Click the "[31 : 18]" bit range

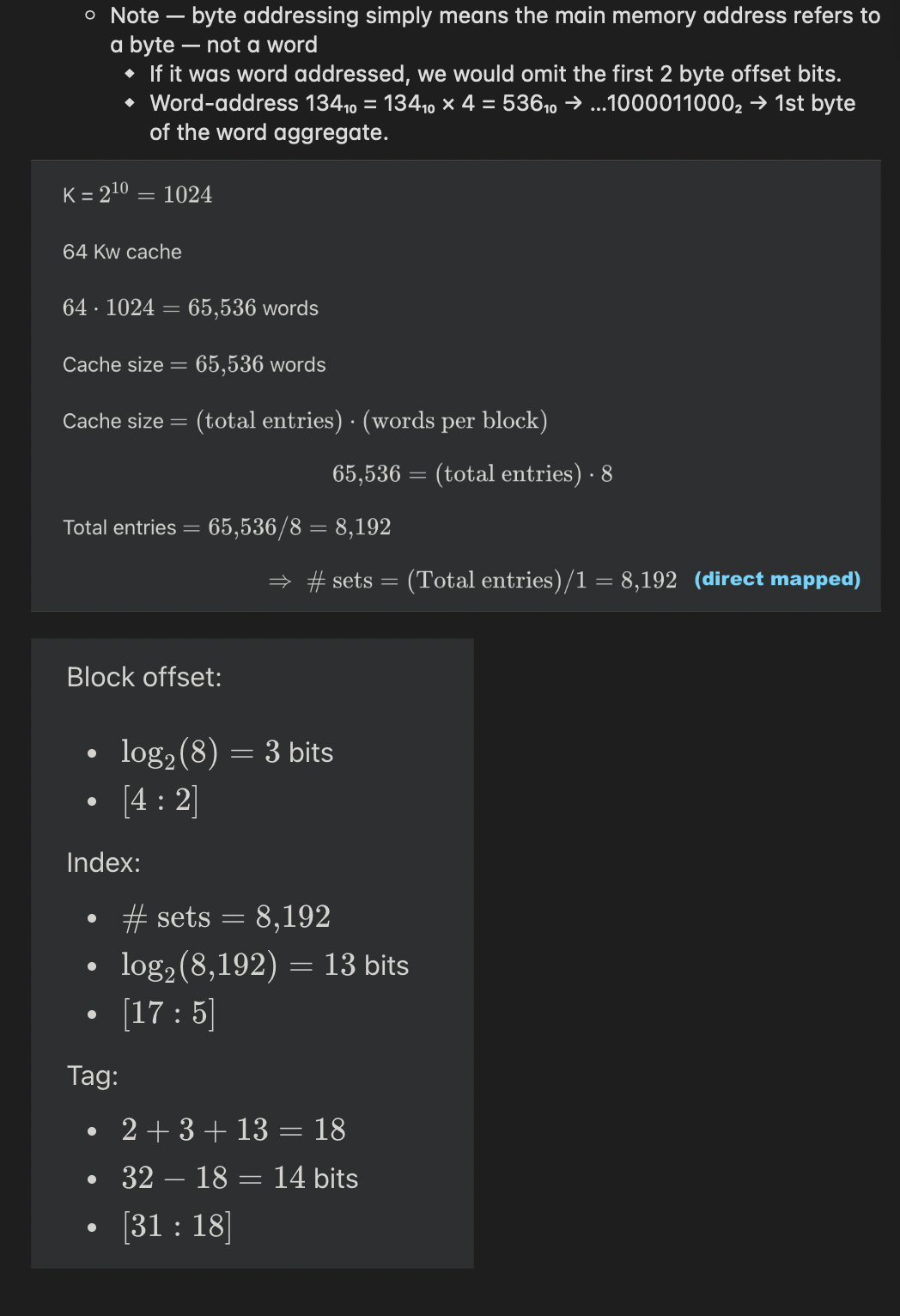tap(177, 1226)
